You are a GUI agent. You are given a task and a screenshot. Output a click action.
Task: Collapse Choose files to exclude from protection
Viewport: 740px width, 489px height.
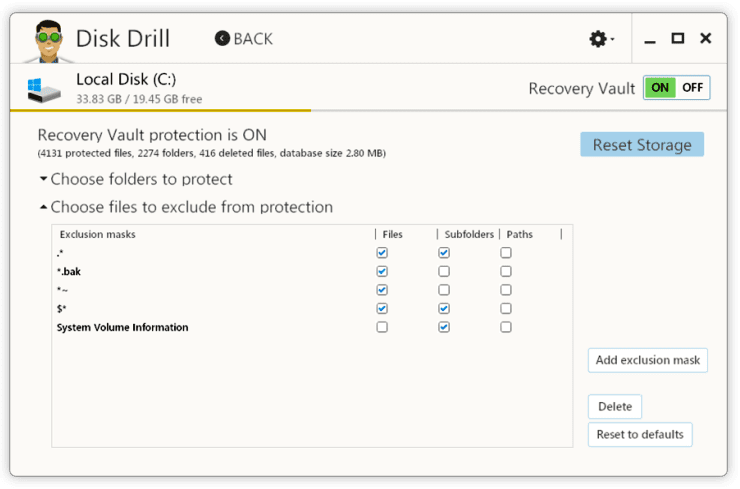click(186, 207)
